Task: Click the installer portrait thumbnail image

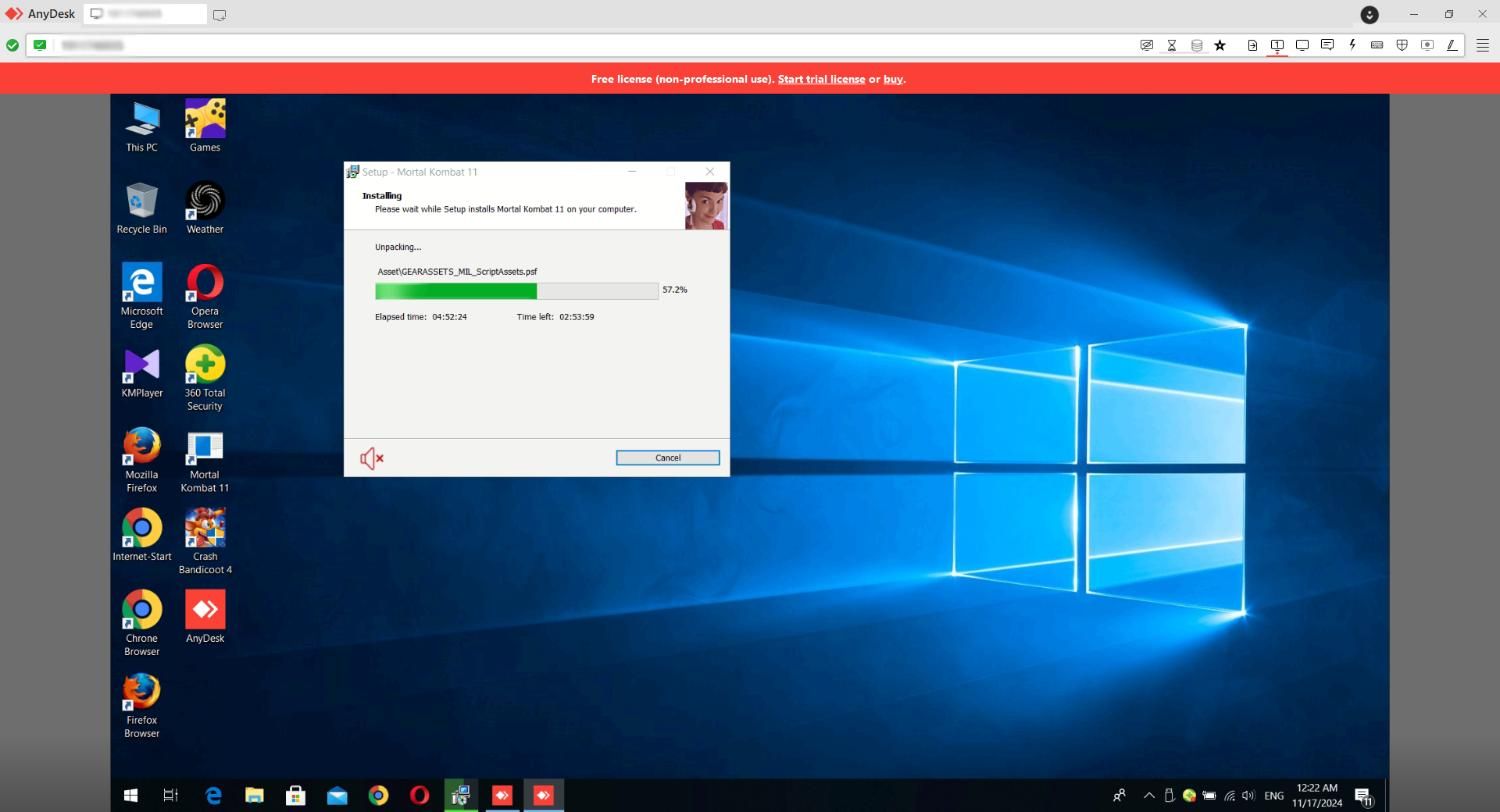Action: (x=706, y=205)
